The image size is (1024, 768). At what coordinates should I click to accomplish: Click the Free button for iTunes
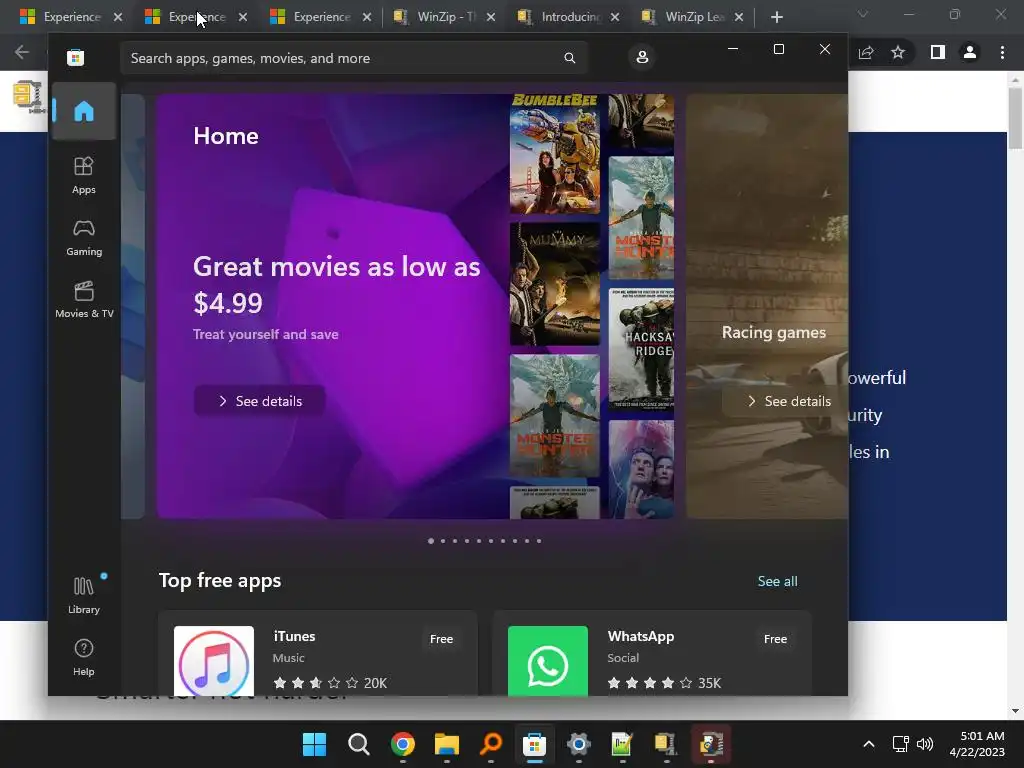point(441,639)
